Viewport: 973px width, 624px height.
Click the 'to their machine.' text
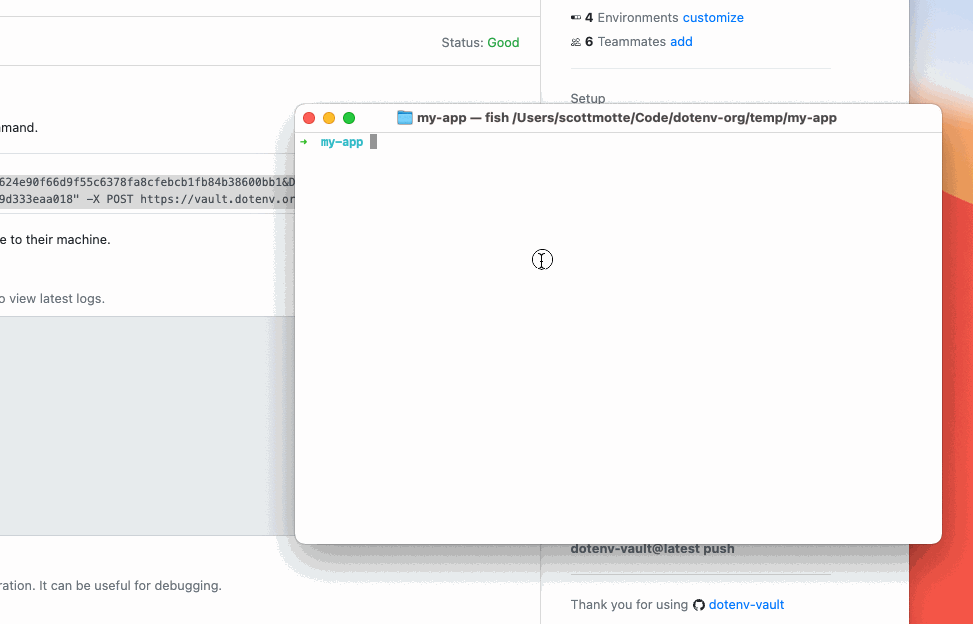coord(60,239)
